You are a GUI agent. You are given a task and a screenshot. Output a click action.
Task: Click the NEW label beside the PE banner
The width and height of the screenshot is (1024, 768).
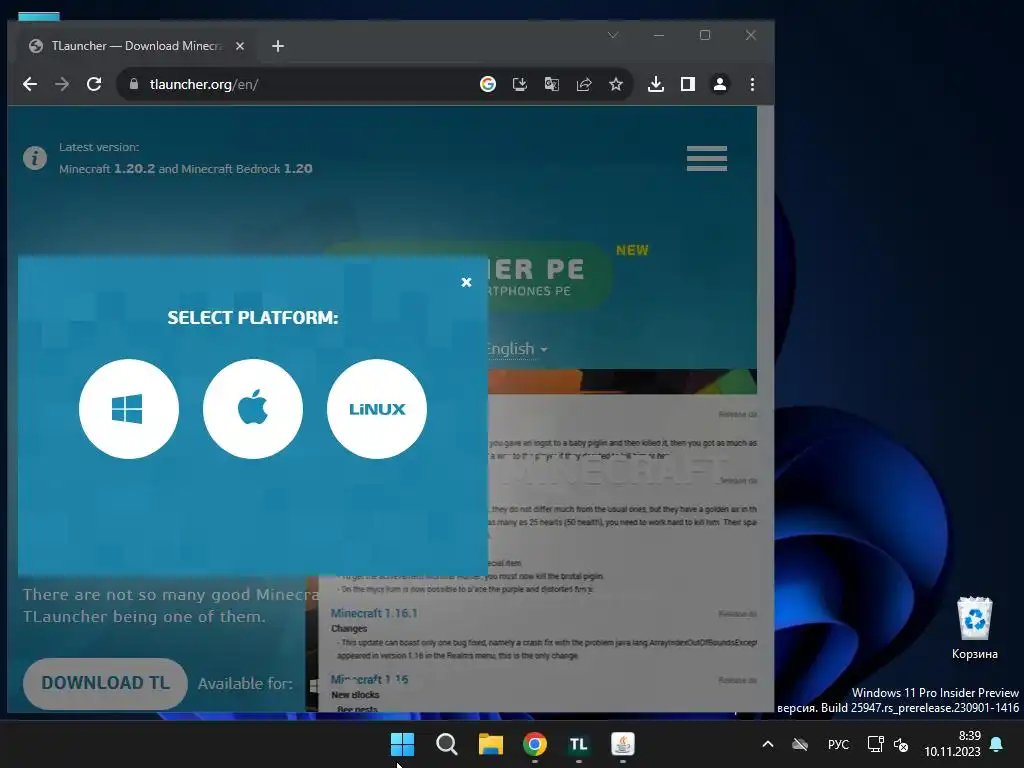(x=632, y=250)
